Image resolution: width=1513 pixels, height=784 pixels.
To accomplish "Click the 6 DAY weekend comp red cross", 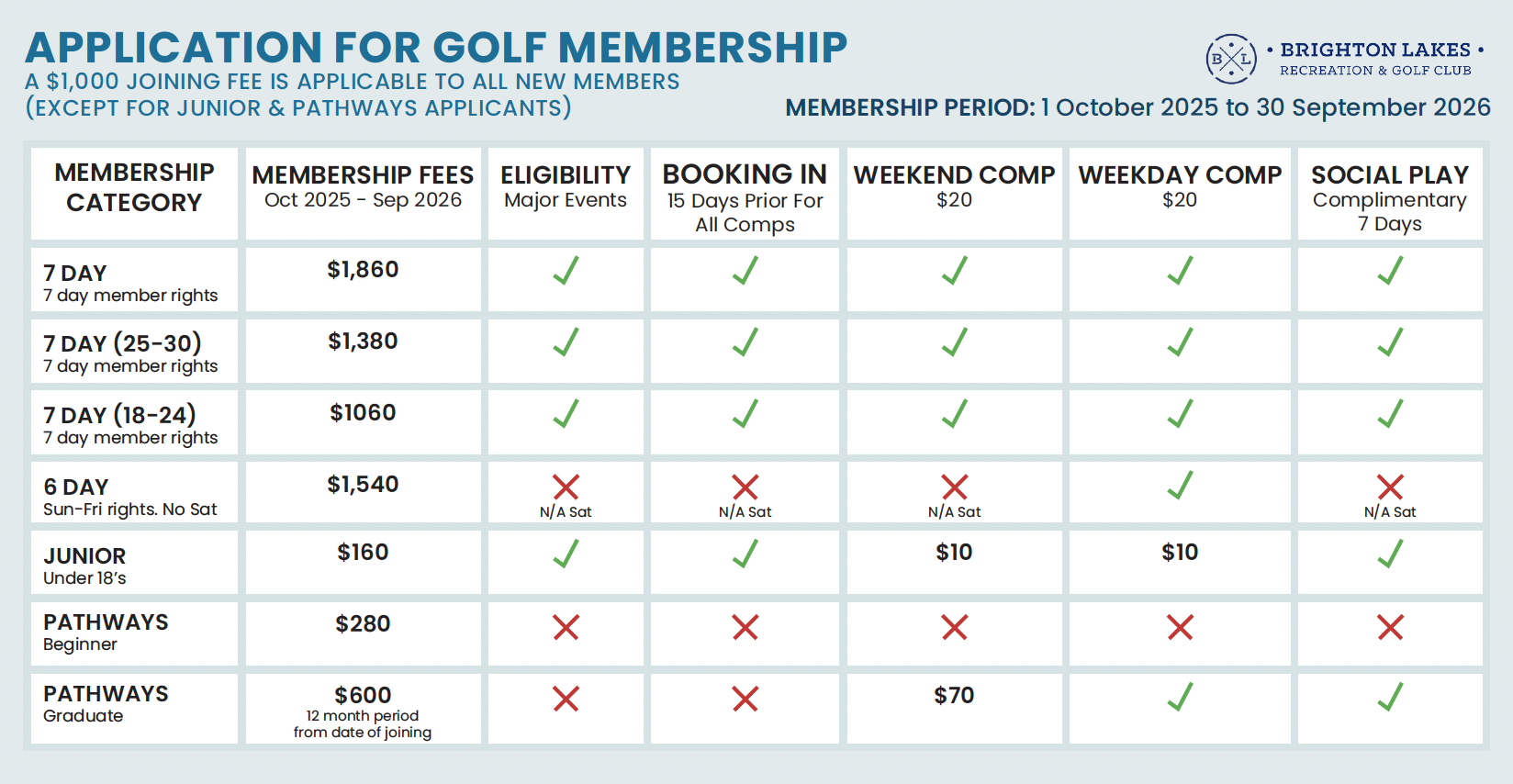I will (x=954, y=487).
